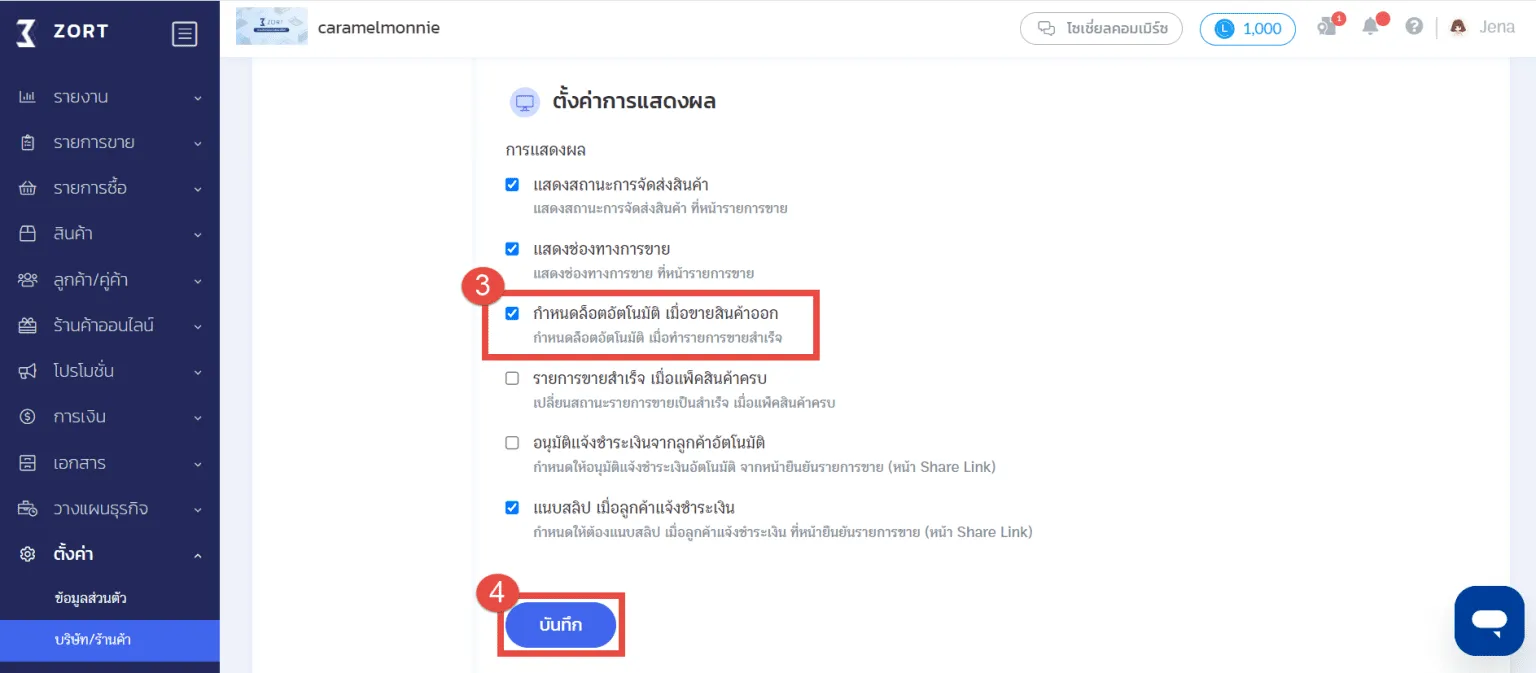
Task: Open the blue chat support widget
Action: (1489, 620)
